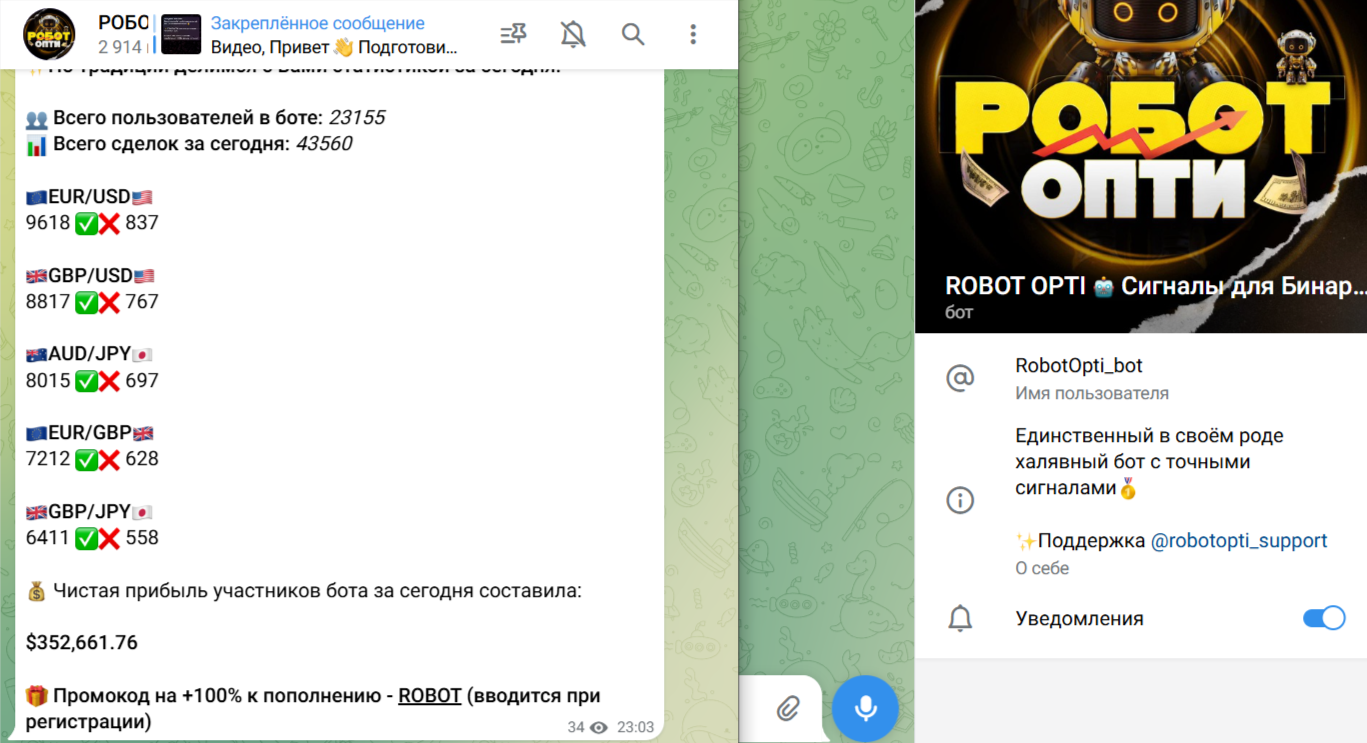Click the GBP/JPY pair line
Screen dimensions: 1367x743
click(x=89, y=511)
